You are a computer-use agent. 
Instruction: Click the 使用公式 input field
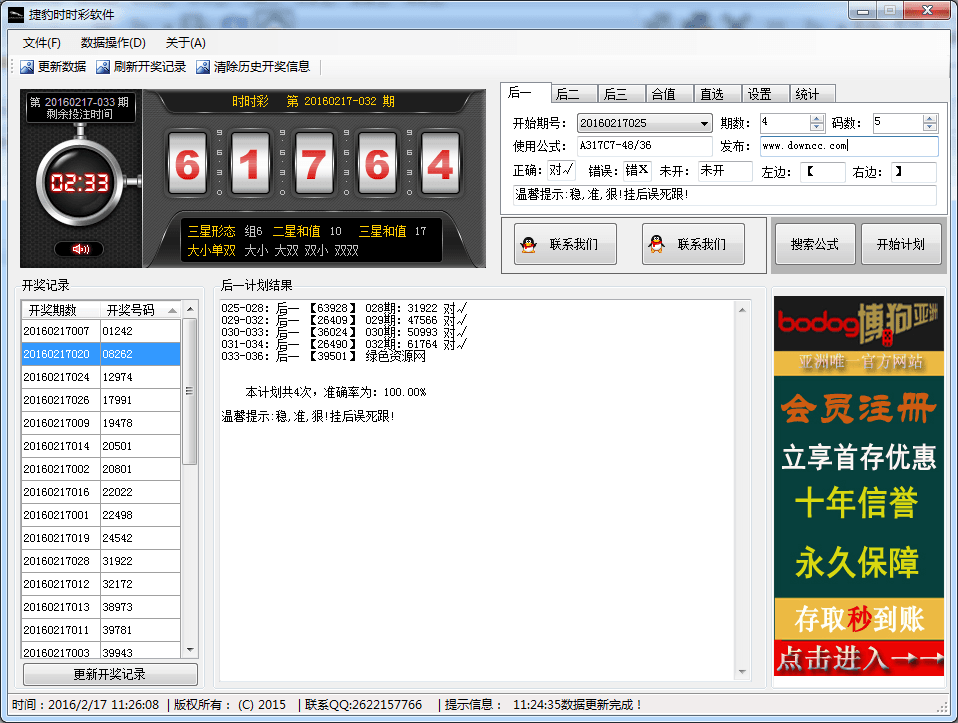[x=644, y=146]
